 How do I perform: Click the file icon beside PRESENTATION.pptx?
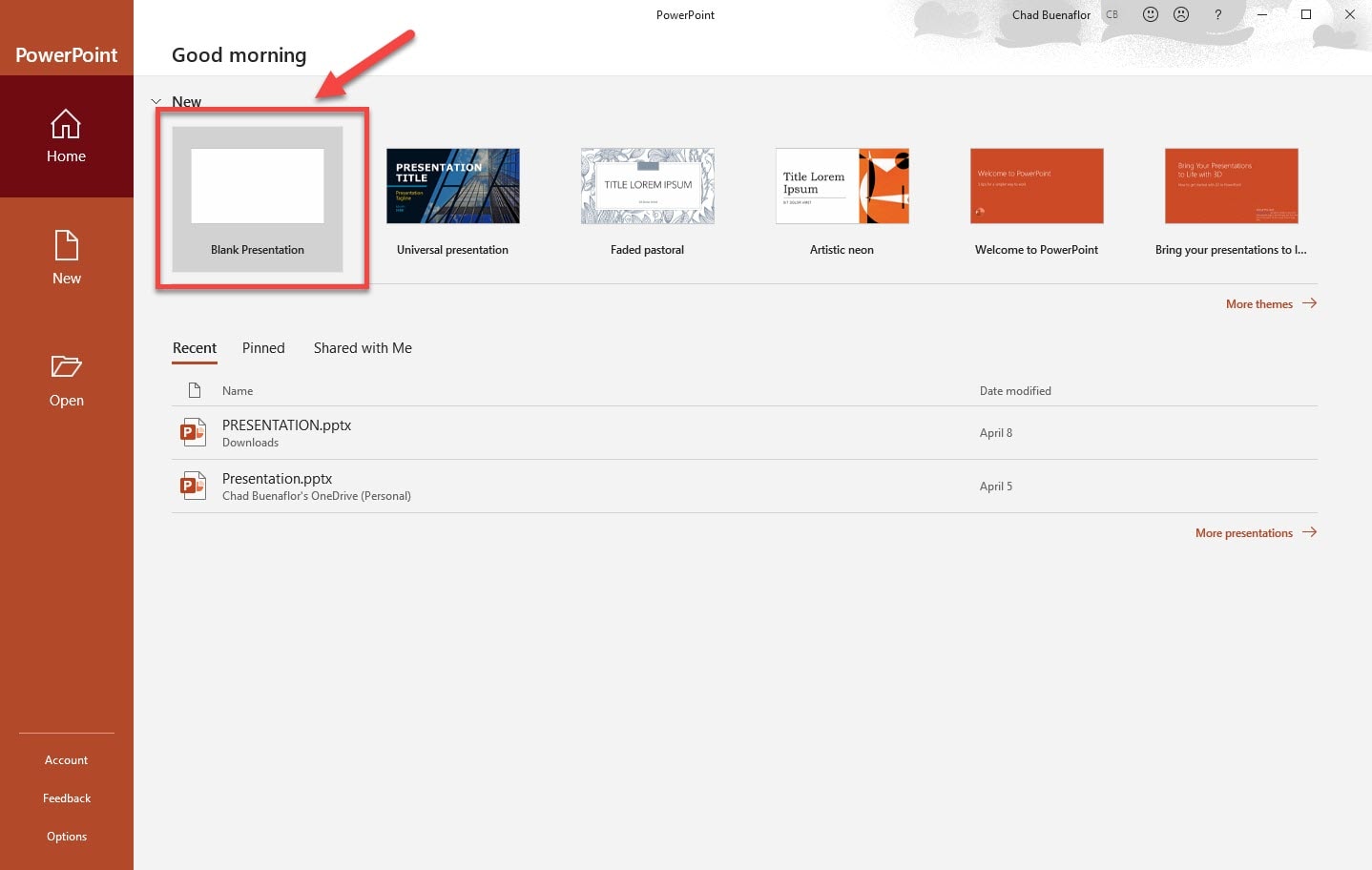pos(193,432)
